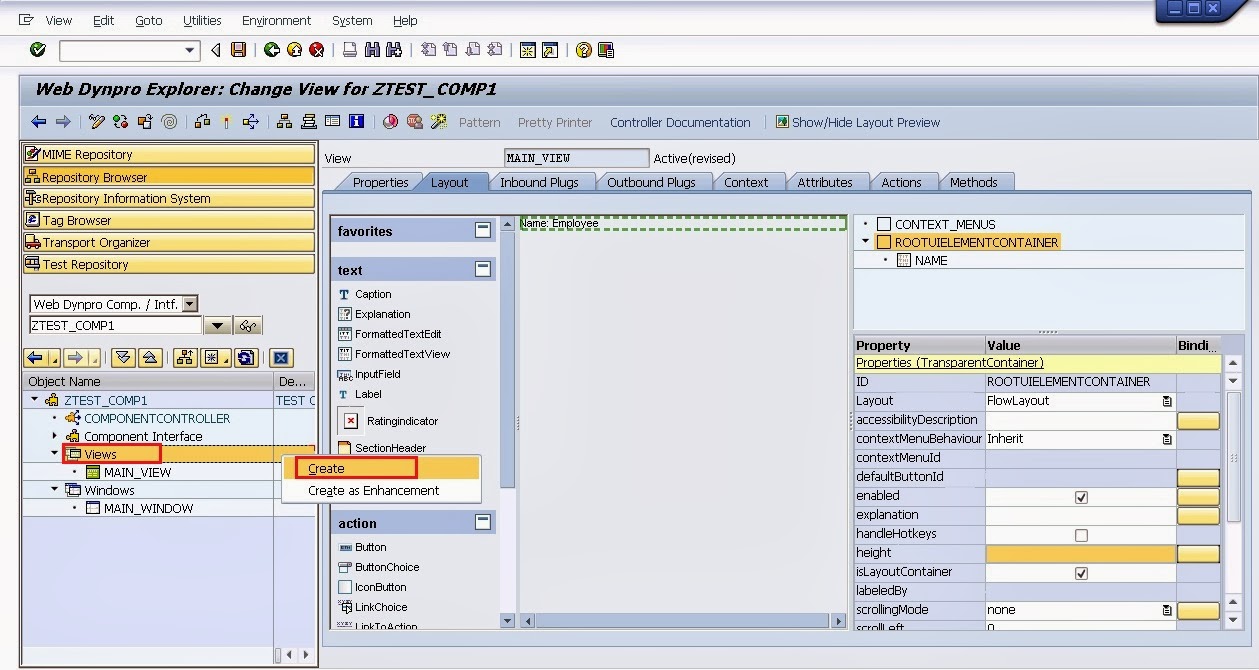Collapse the Windows tree node

55,490
